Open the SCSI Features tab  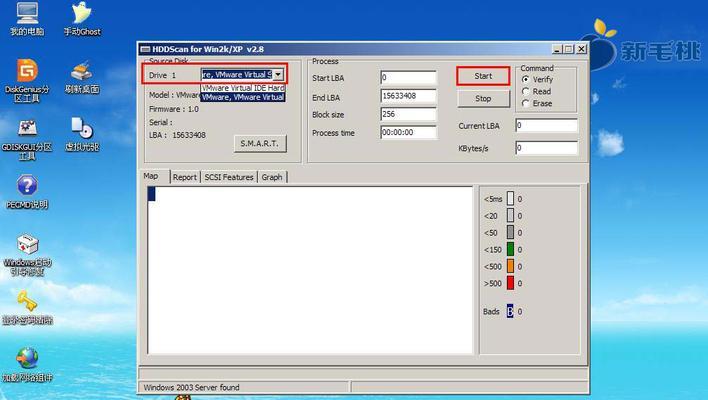coord(229,177)
